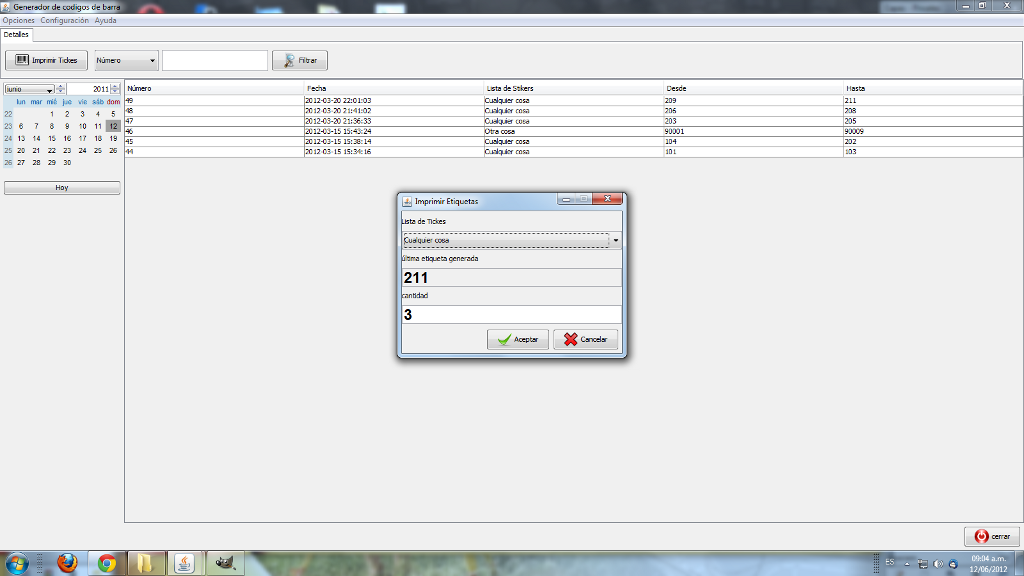Open GIMP from the taskbar
Image resolution: width=1024 pixels, height=576 pixels.
click(225, 563)
